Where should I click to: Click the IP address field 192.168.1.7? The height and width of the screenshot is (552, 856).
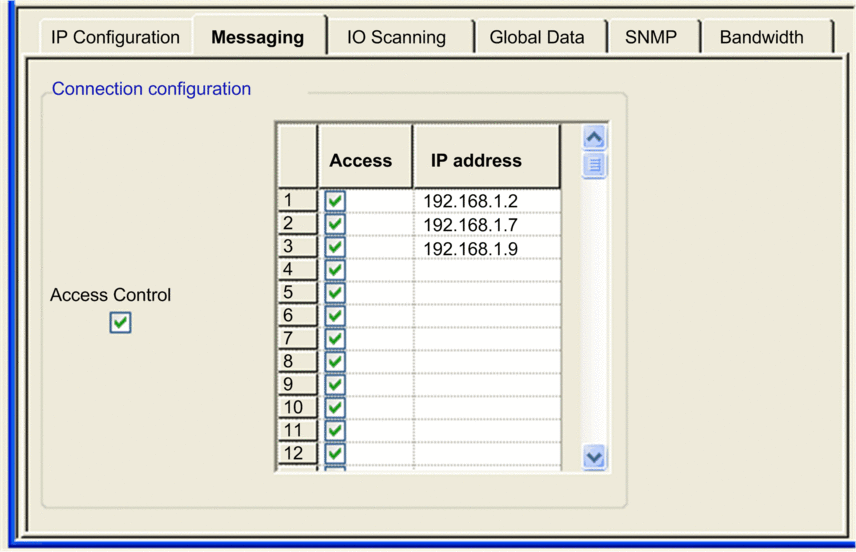pos(470,225)
